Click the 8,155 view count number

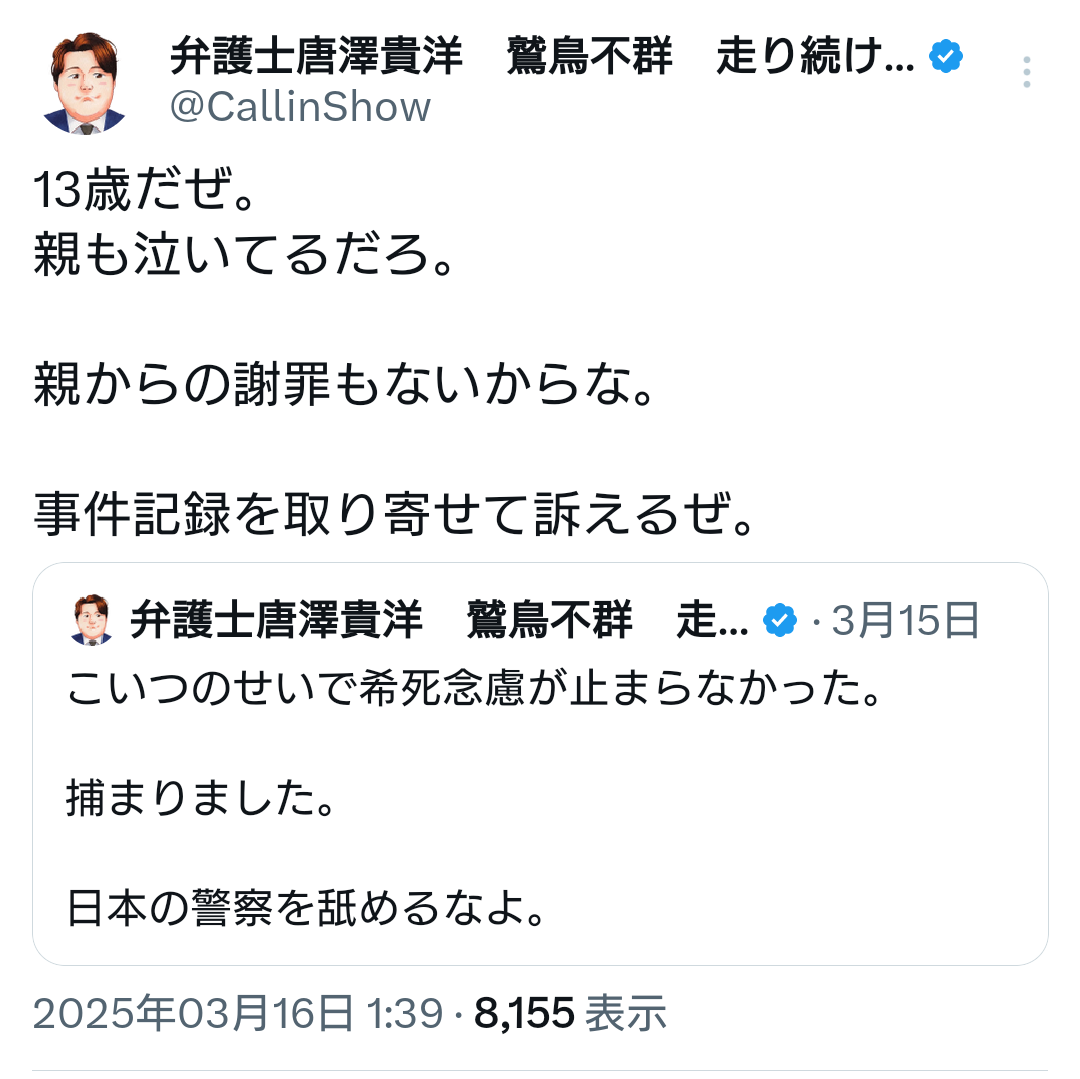click(x=525, y=1014)
